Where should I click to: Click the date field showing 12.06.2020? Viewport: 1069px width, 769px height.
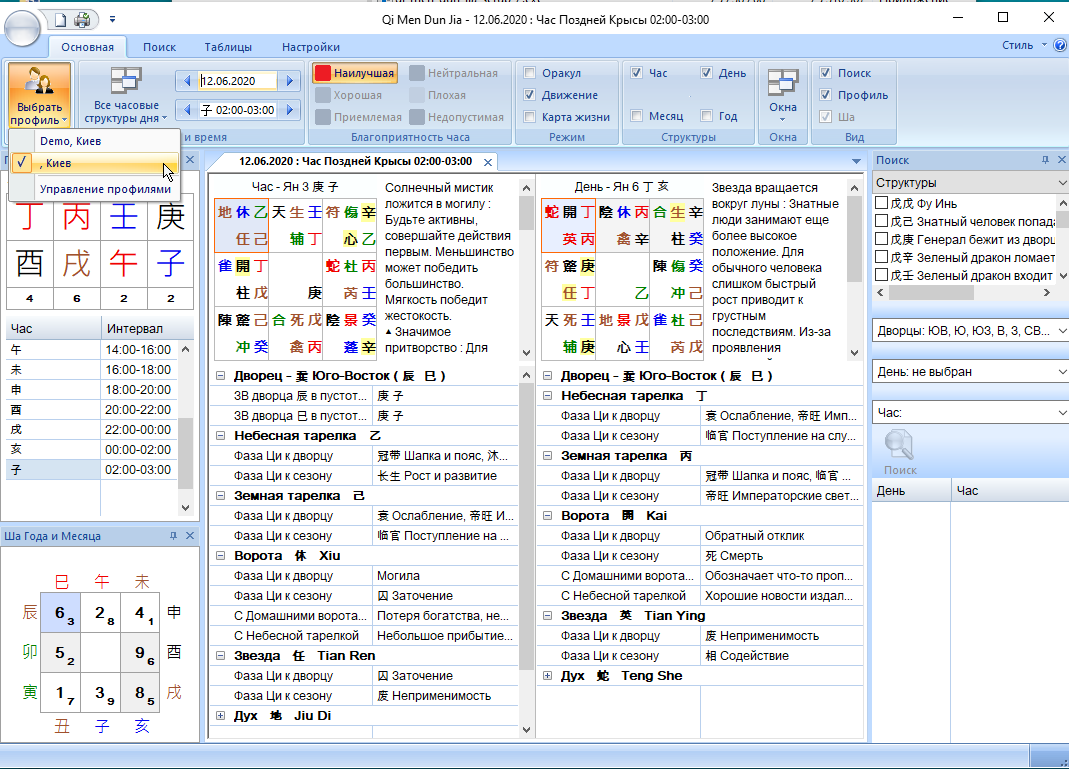tap(237, 81)
